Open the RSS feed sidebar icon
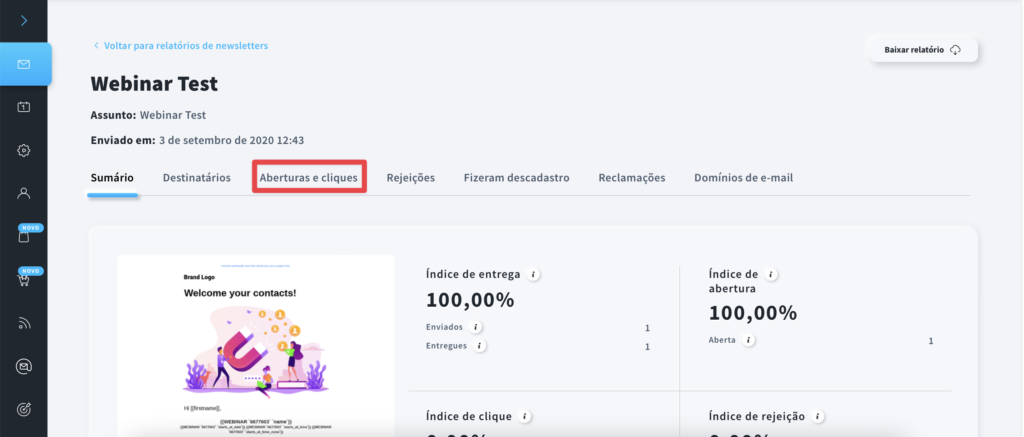 [x=23, y=323]
